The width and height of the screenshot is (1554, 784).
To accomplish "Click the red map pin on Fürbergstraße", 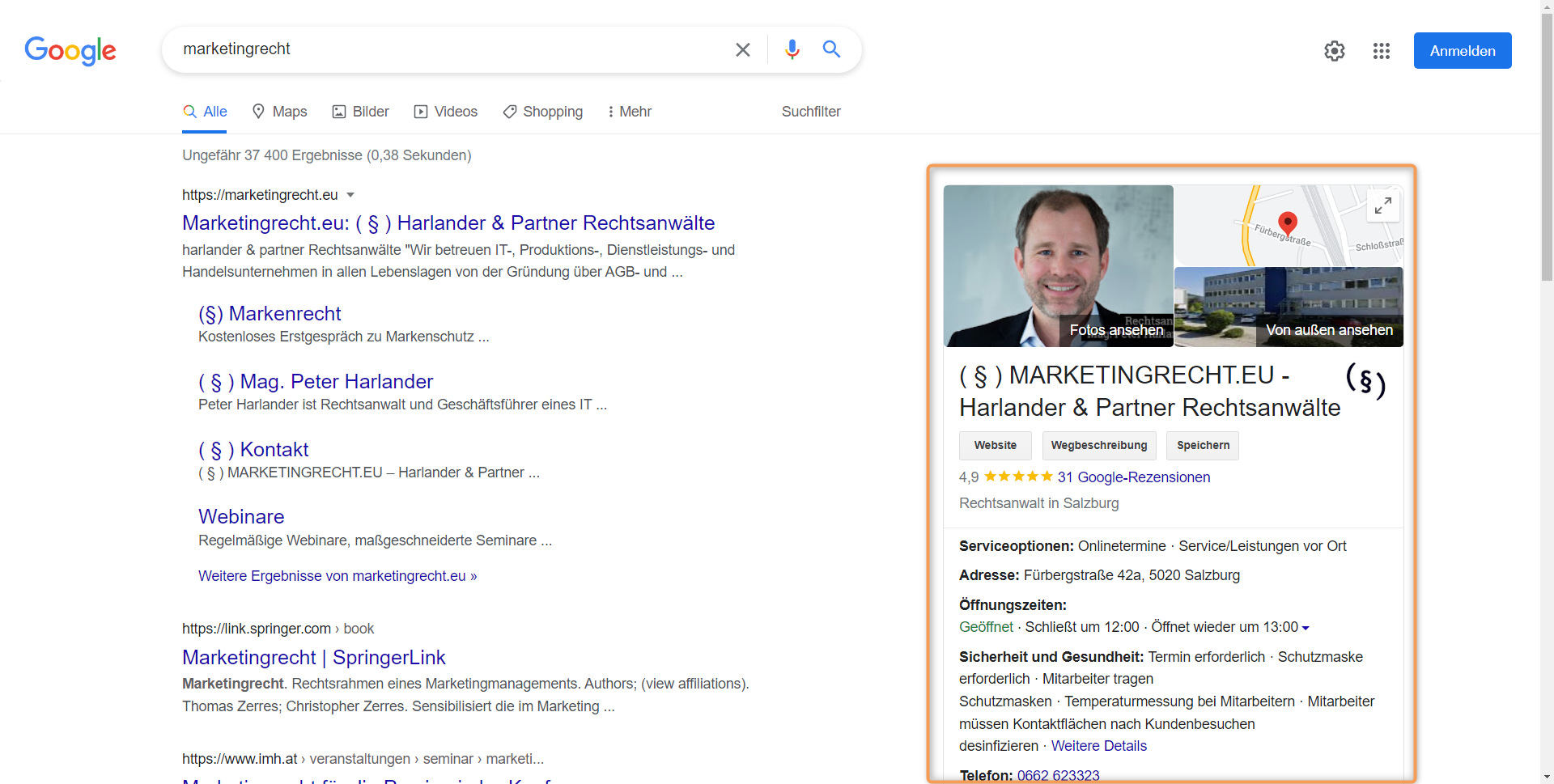I will tap(1287, 222).
